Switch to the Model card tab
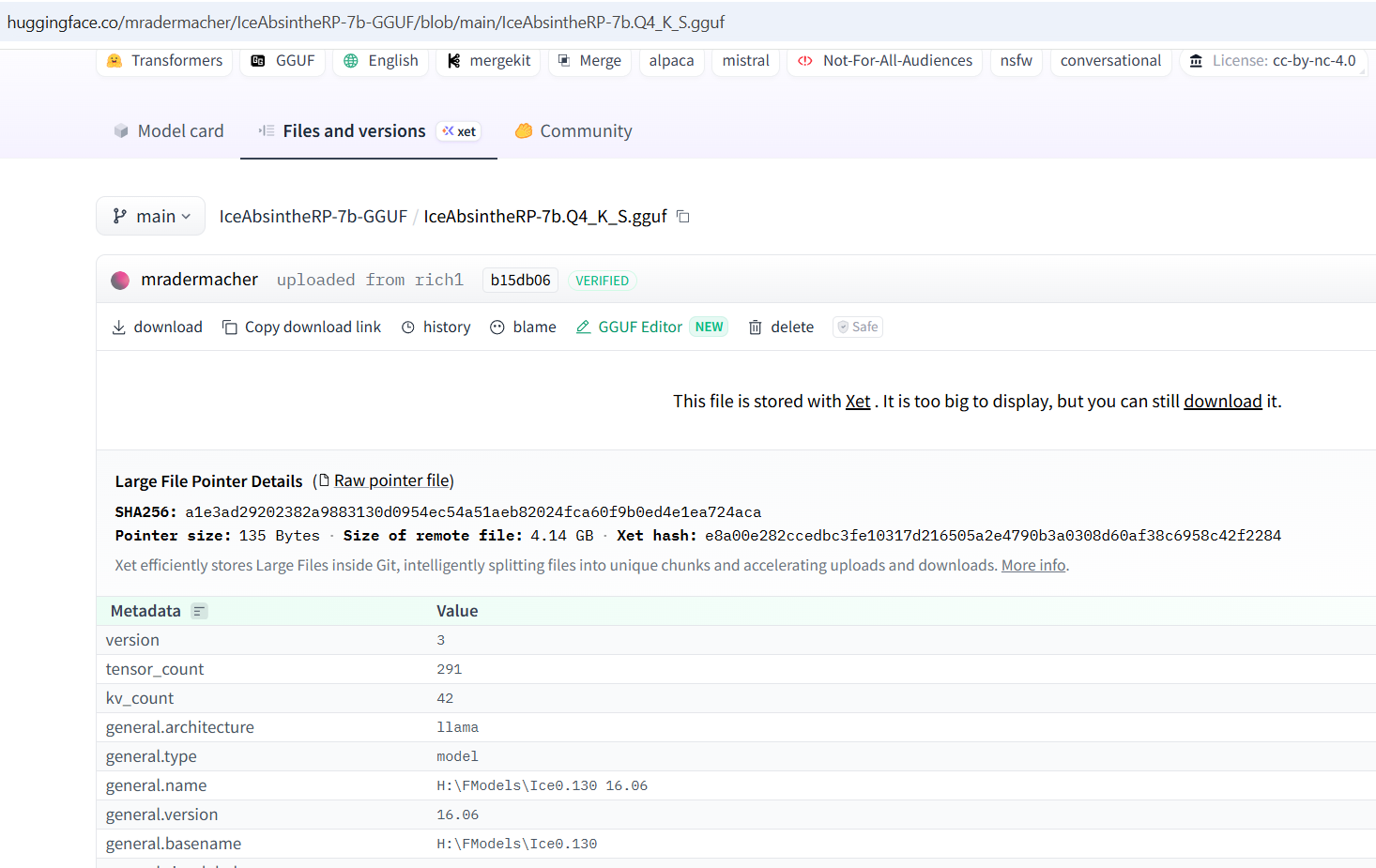This screenshot has width=1376, height=868. (169, 131)
